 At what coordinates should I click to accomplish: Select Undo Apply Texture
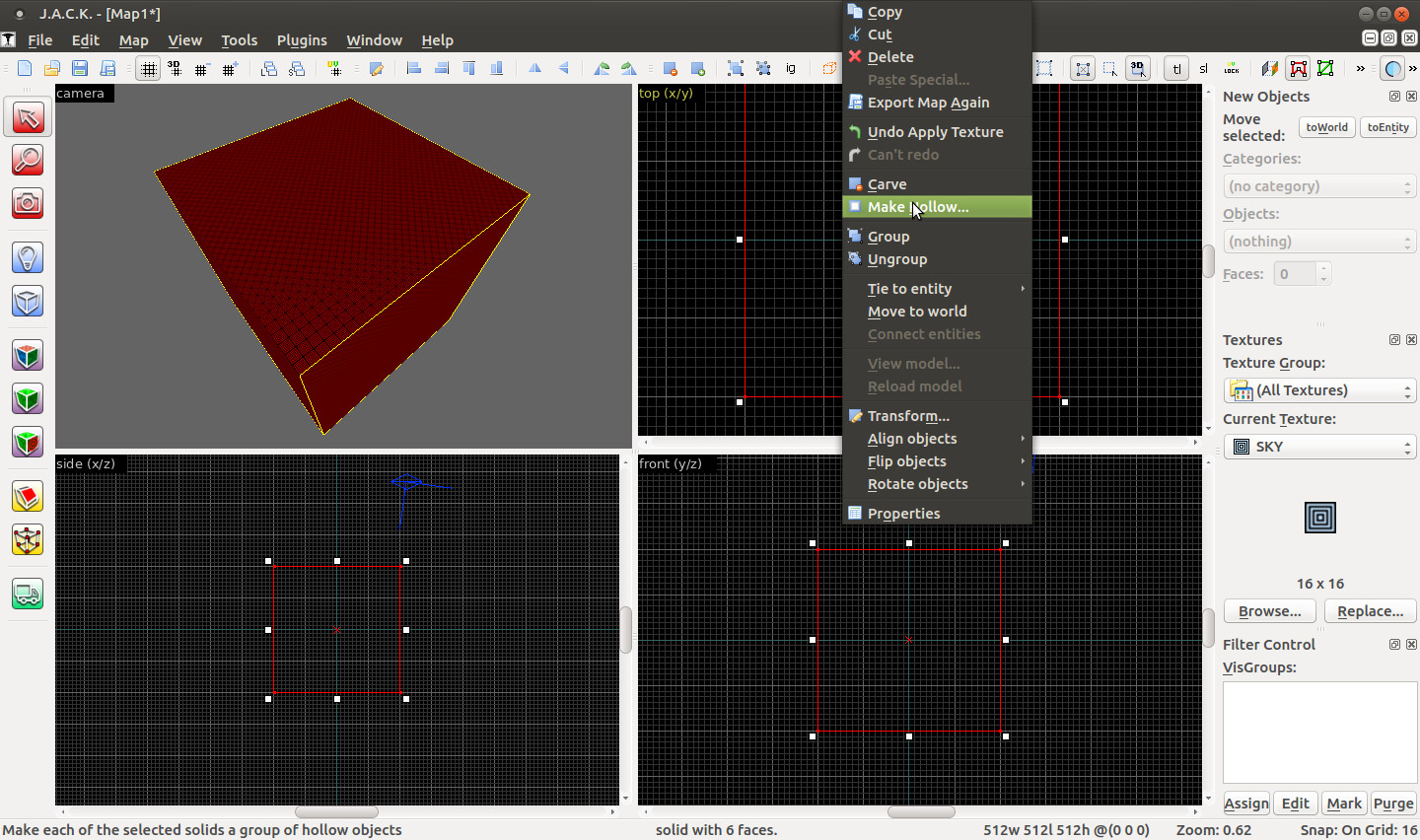[x=937, y=132]
